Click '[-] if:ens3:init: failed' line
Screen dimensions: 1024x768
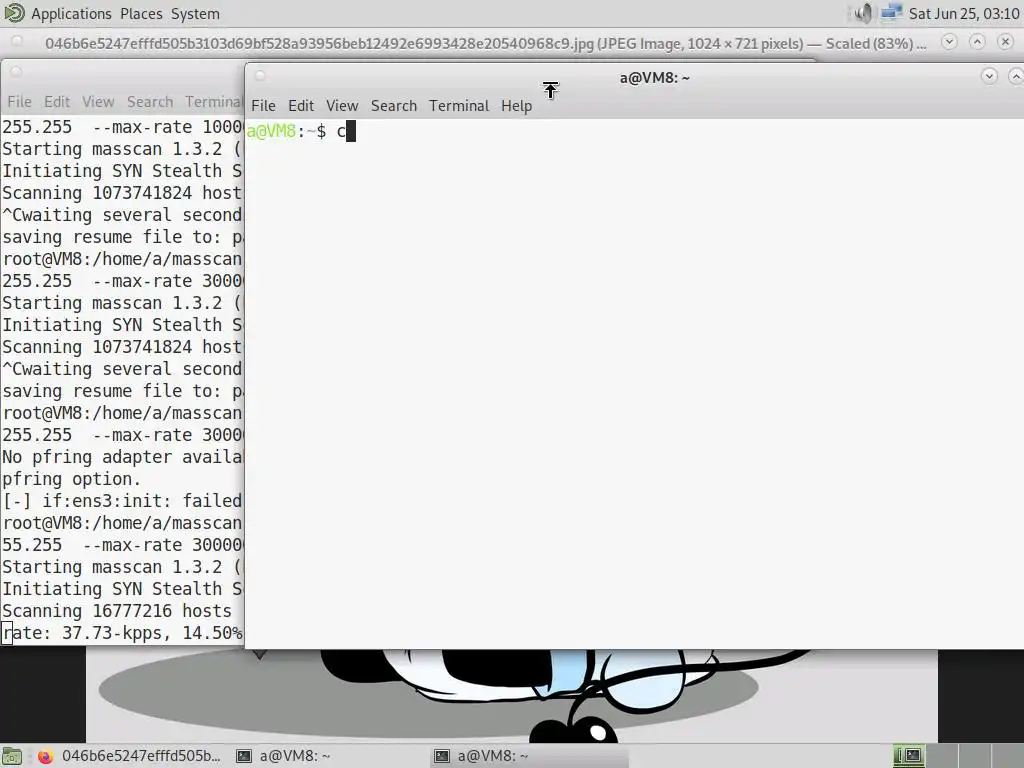click(x=122, y=501)
